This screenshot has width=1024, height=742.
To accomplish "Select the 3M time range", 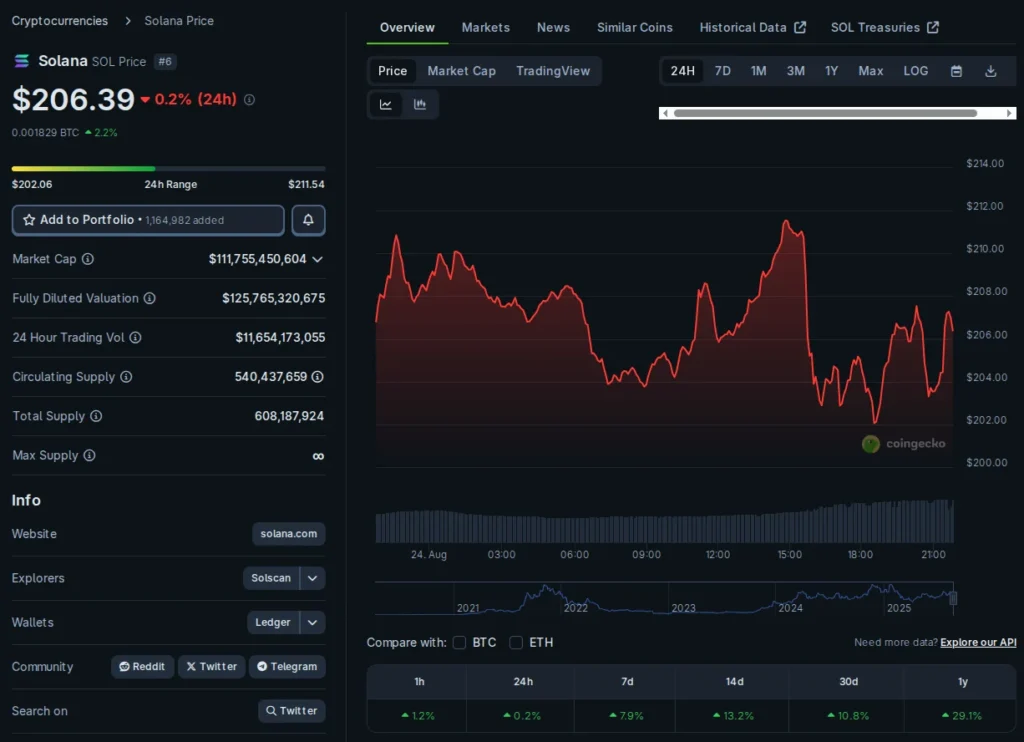I will pyautogui.click(x=795, y=71).
